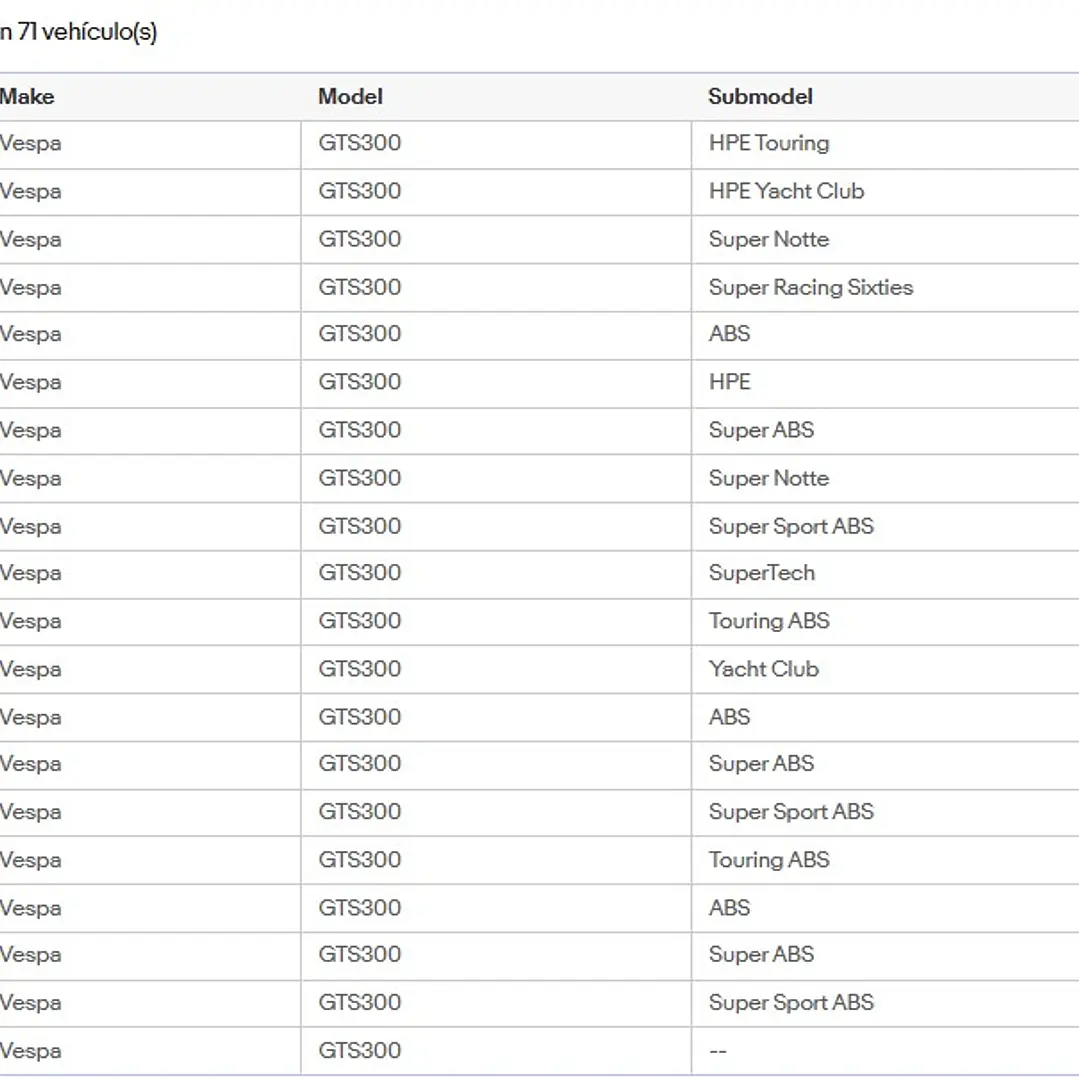Screen dimensions: 1079x1079
Task: Click 'Vespa' in the Super Racing Sixties row
Action: [30, 288]
